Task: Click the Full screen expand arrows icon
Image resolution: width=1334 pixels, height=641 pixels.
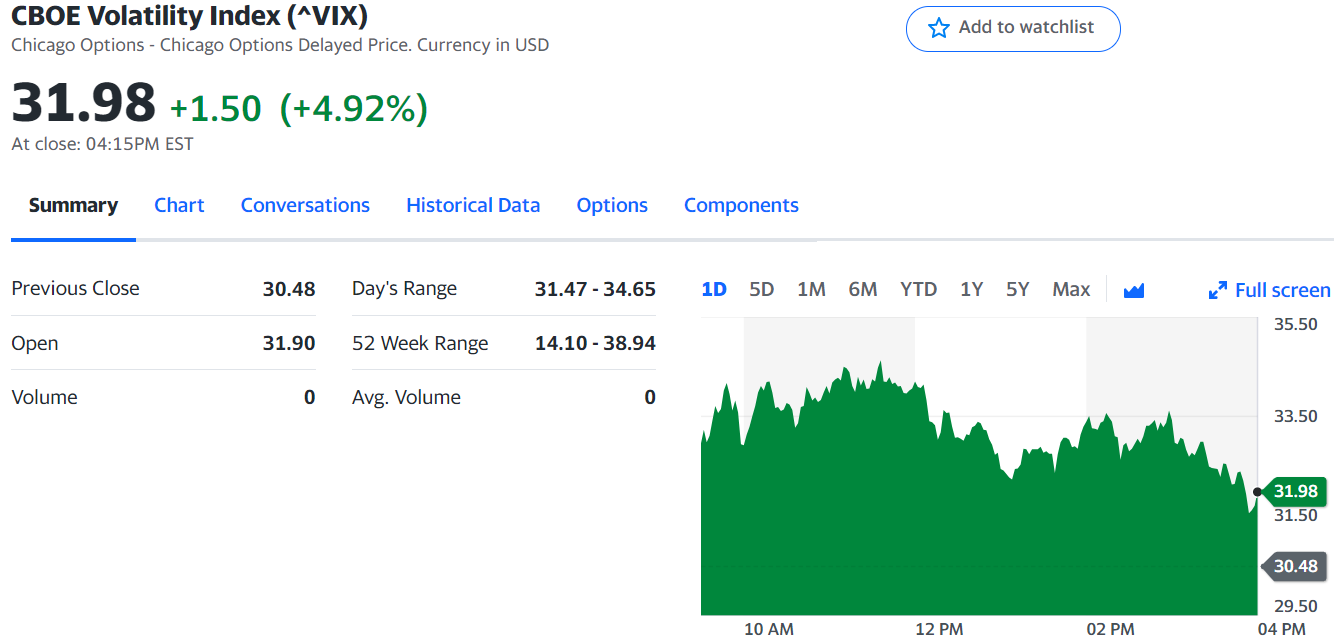Action: coord(1217,291)
